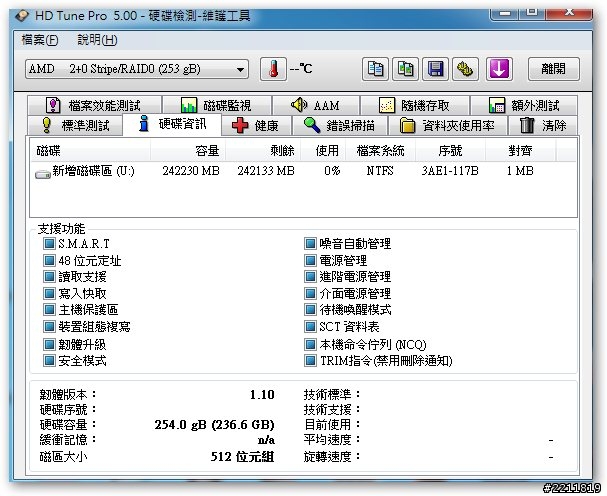Open options with the wrench icon
The width and height of the screenshot is (607, 496).
(x=465, y=69)
